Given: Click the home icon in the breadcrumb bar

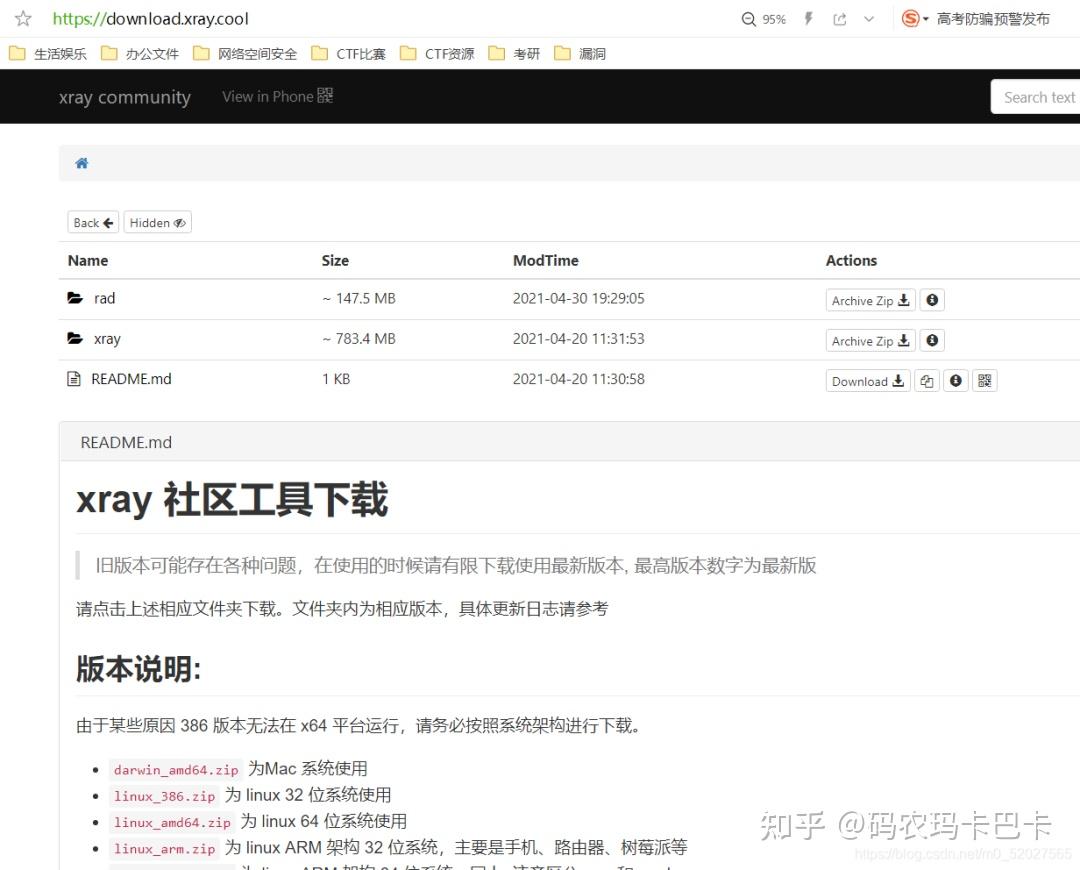Looking at the screenshot, I should (x=81, y=161).
